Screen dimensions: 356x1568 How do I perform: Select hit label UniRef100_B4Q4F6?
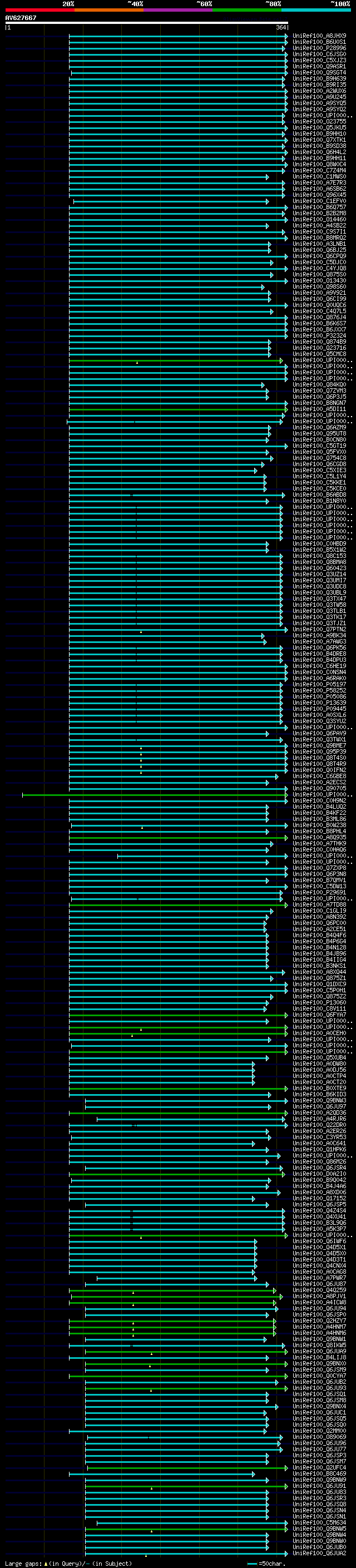319,935
